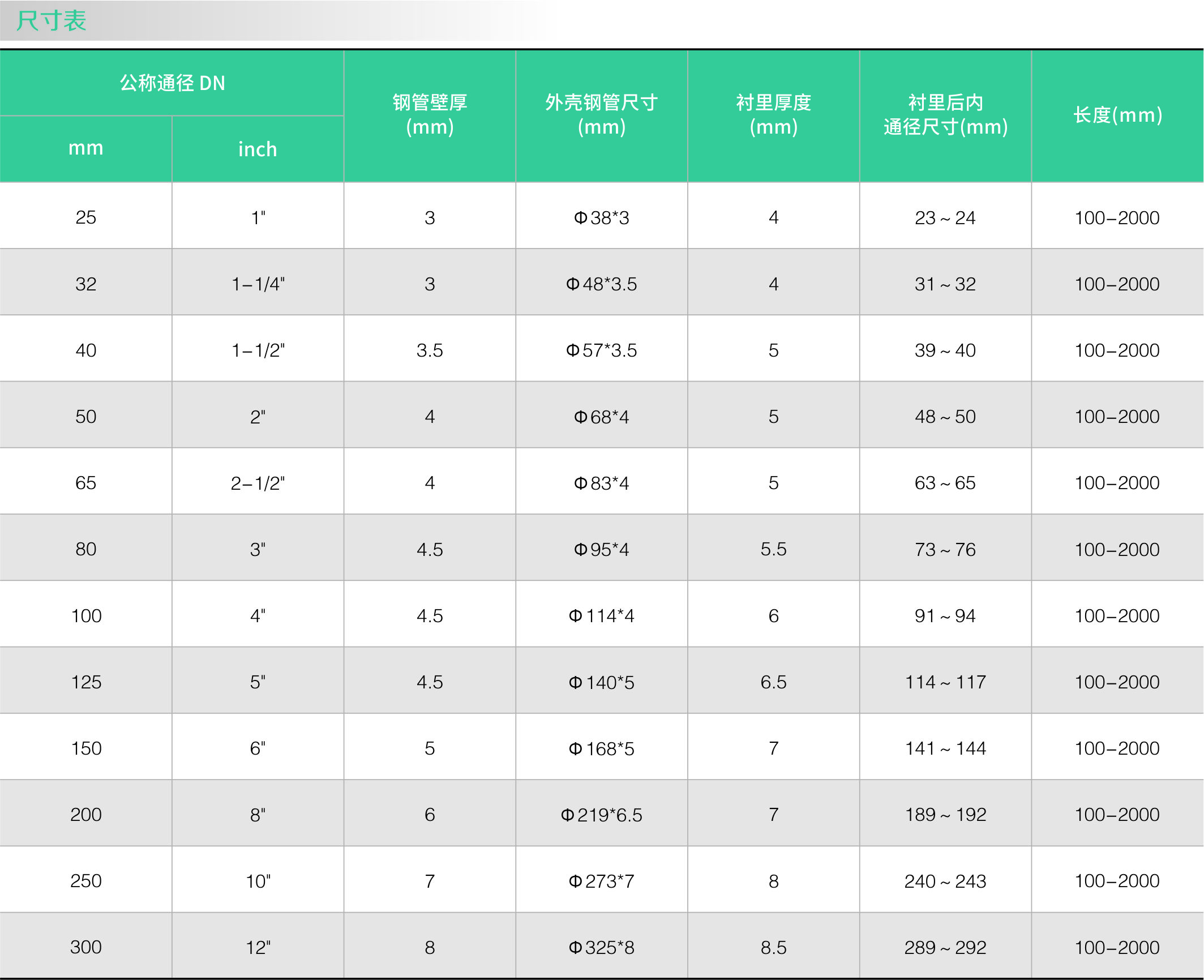The height and width of the screenshot is (980, 1204).
Task: Click the 1-1/4" inch size cell
Action: click(x=258, y=284)
